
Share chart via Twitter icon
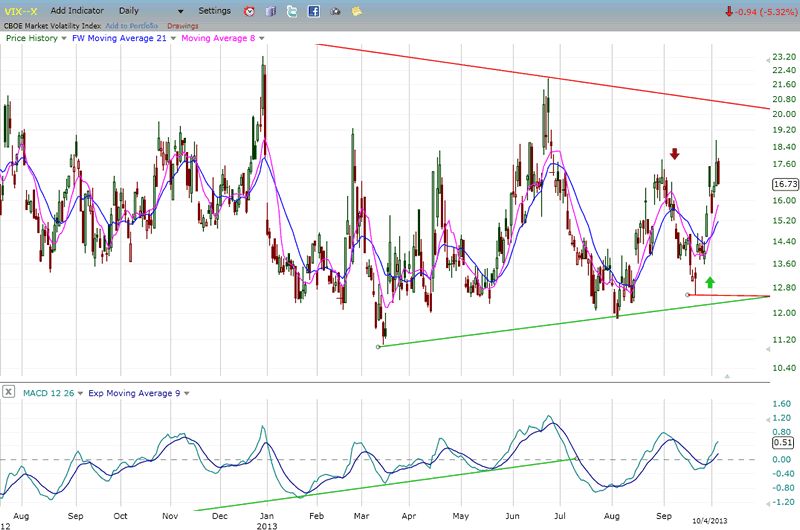[x=292, y=11]
